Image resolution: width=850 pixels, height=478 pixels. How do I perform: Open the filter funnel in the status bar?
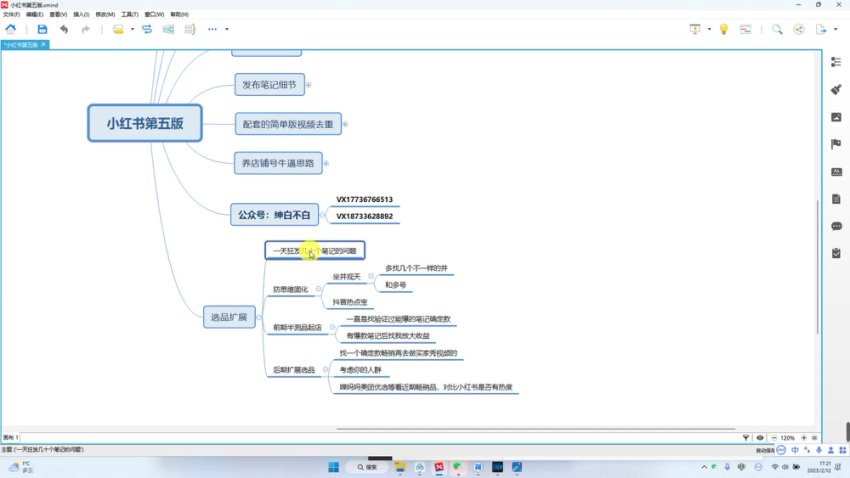point(746,437)
